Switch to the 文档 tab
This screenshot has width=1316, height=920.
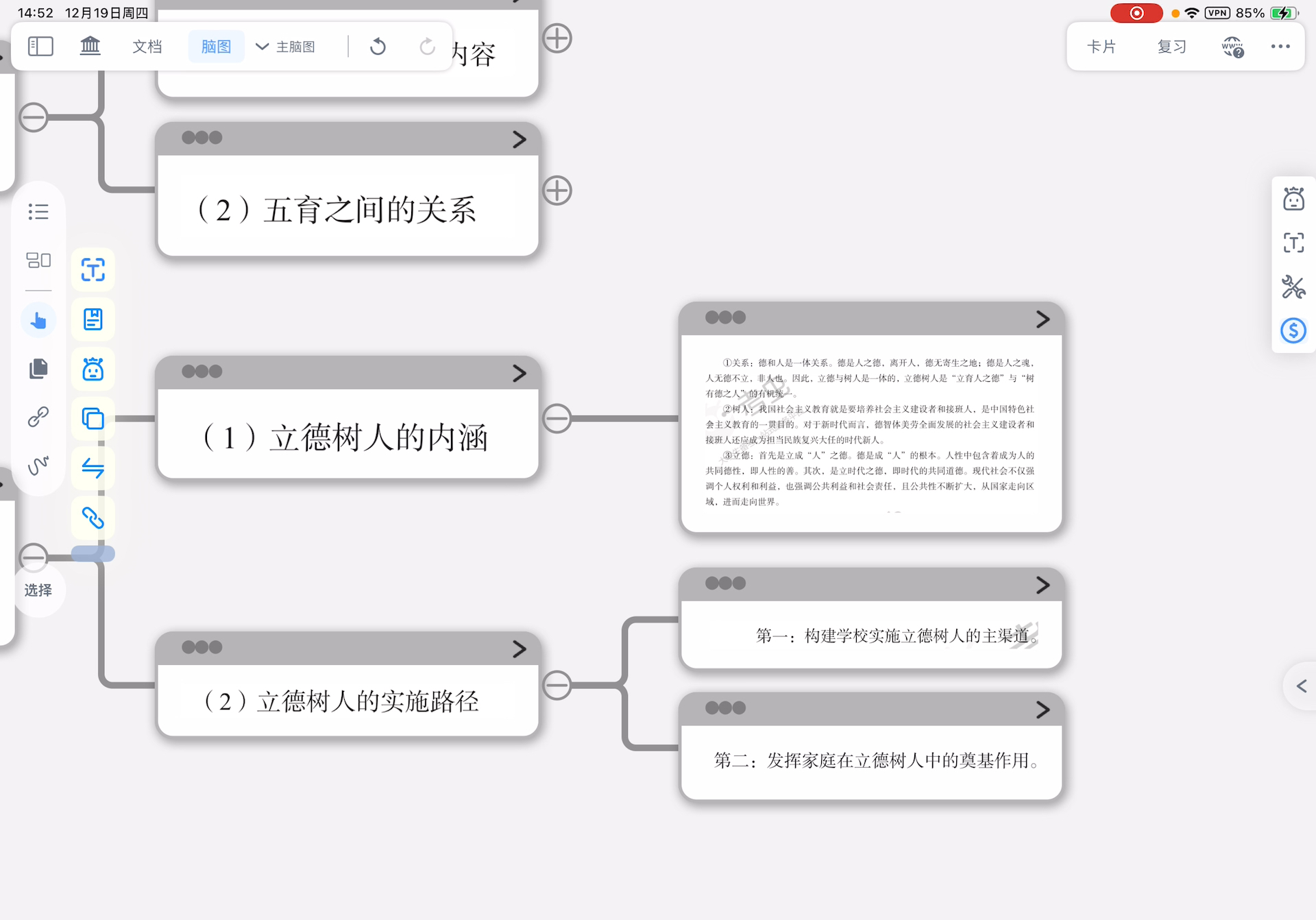click(x=147, y=46)
